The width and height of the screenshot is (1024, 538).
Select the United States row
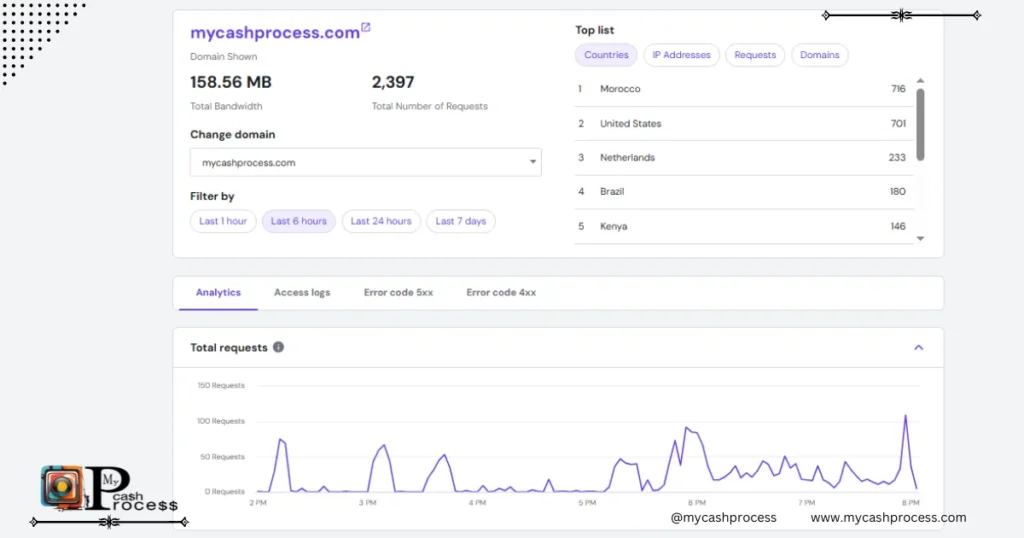744,123
